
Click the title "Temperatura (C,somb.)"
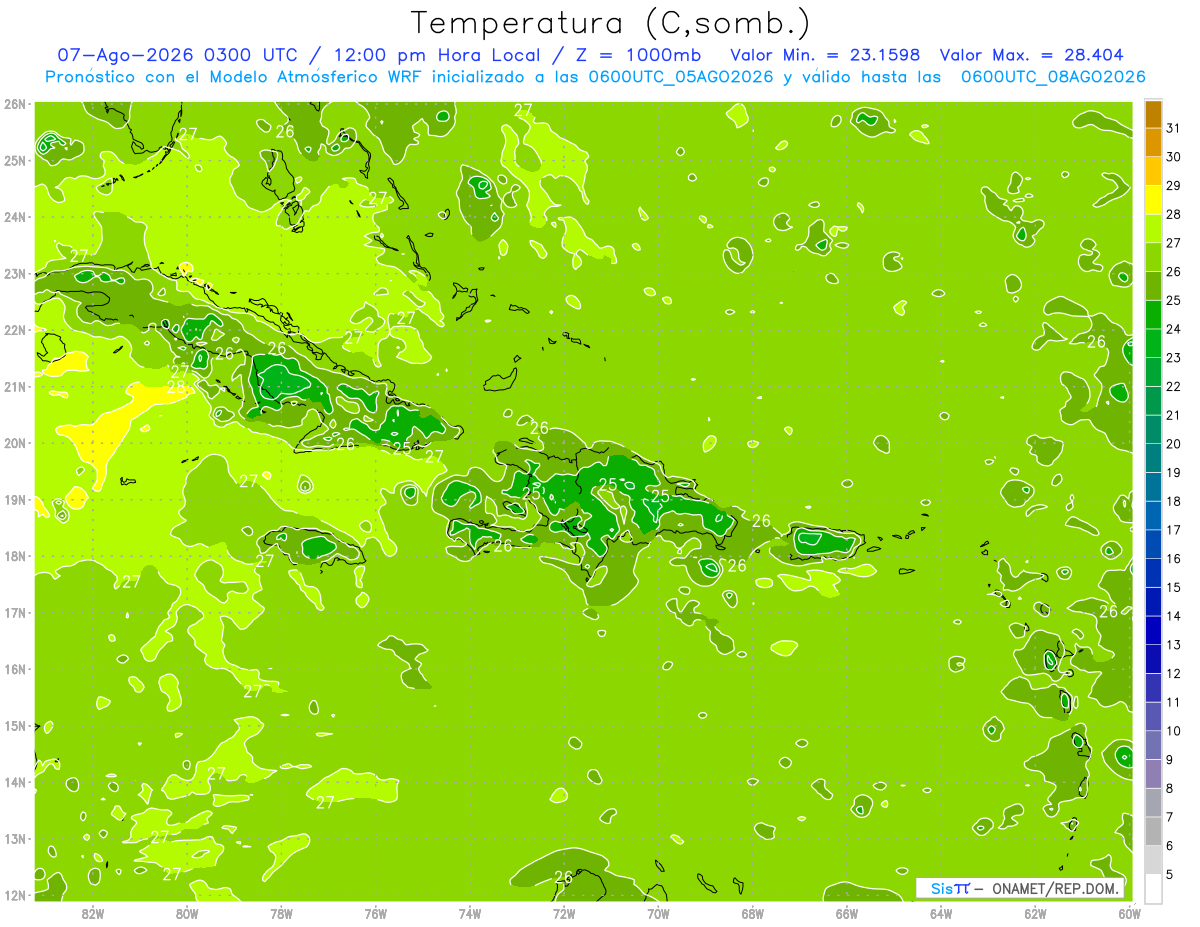coord(610,23)
